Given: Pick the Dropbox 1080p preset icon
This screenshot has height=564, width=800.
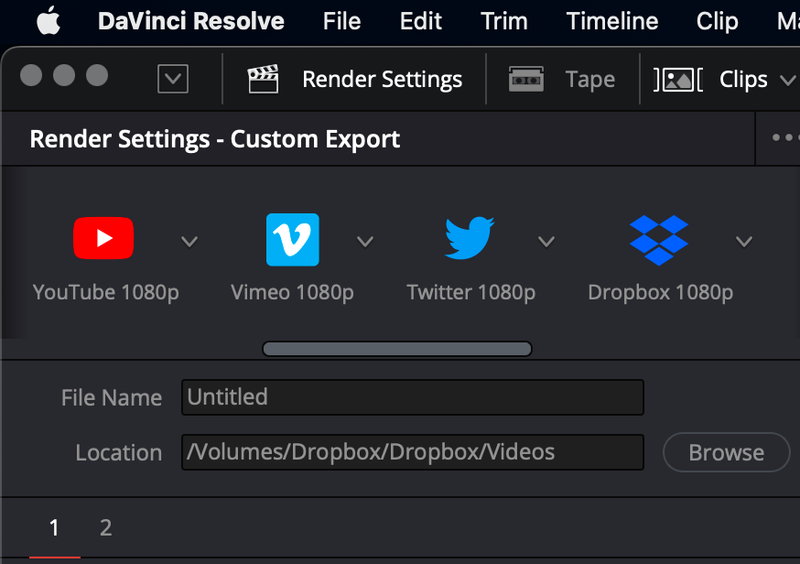Looking at the screenshot, I should [x=659, y=240].
